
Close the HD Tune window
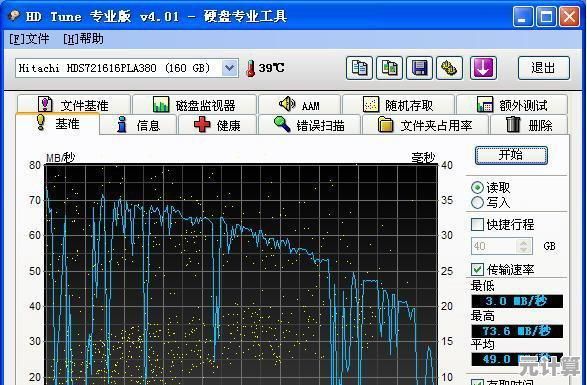tap(569, 16)
